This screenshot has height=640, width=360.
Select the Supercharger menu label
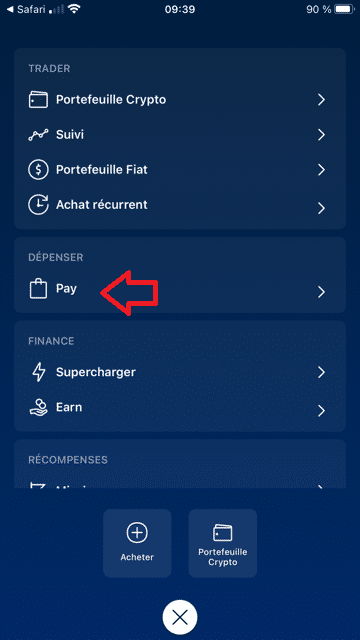click(96, 372)
